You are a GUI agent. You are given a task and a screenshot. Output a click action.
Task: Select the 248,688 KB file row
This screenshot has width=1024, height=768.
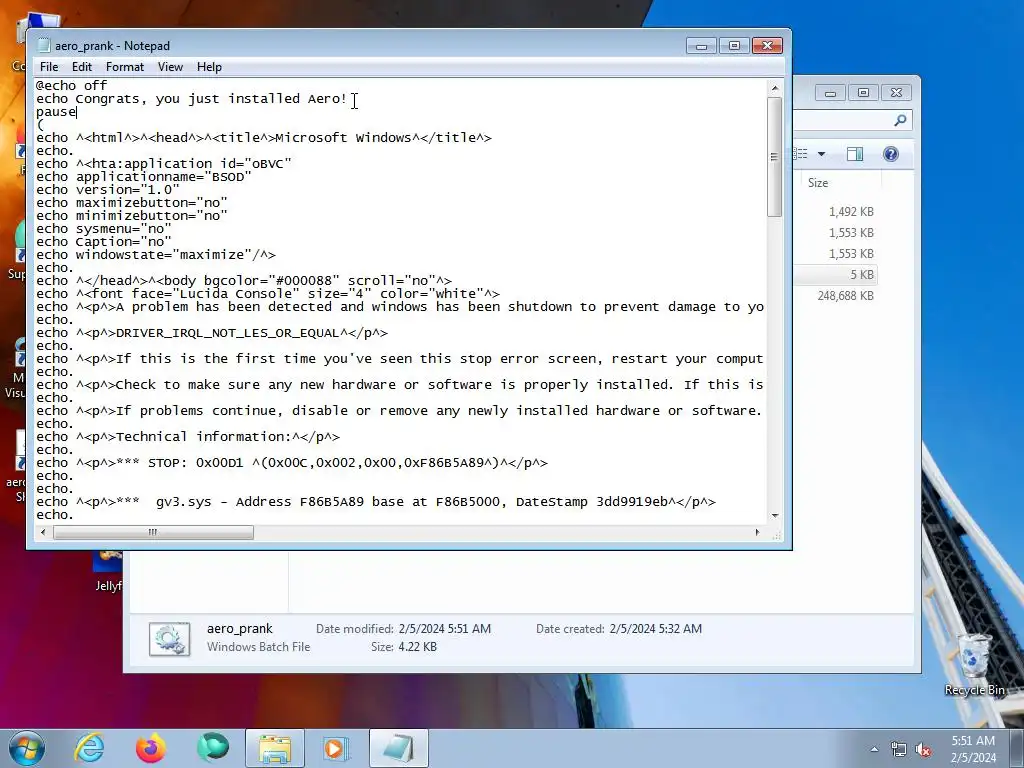pyautogui.click(x=836, y=296)
